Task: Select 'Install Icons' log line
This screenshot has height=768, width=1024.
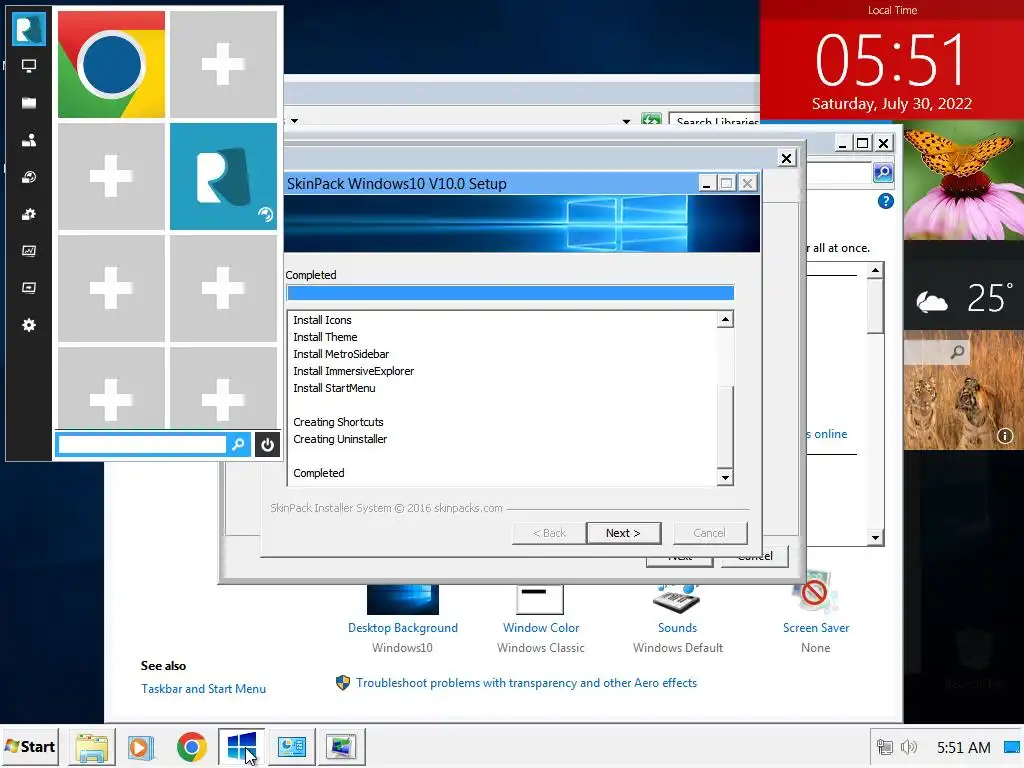Action: point(322,320)
